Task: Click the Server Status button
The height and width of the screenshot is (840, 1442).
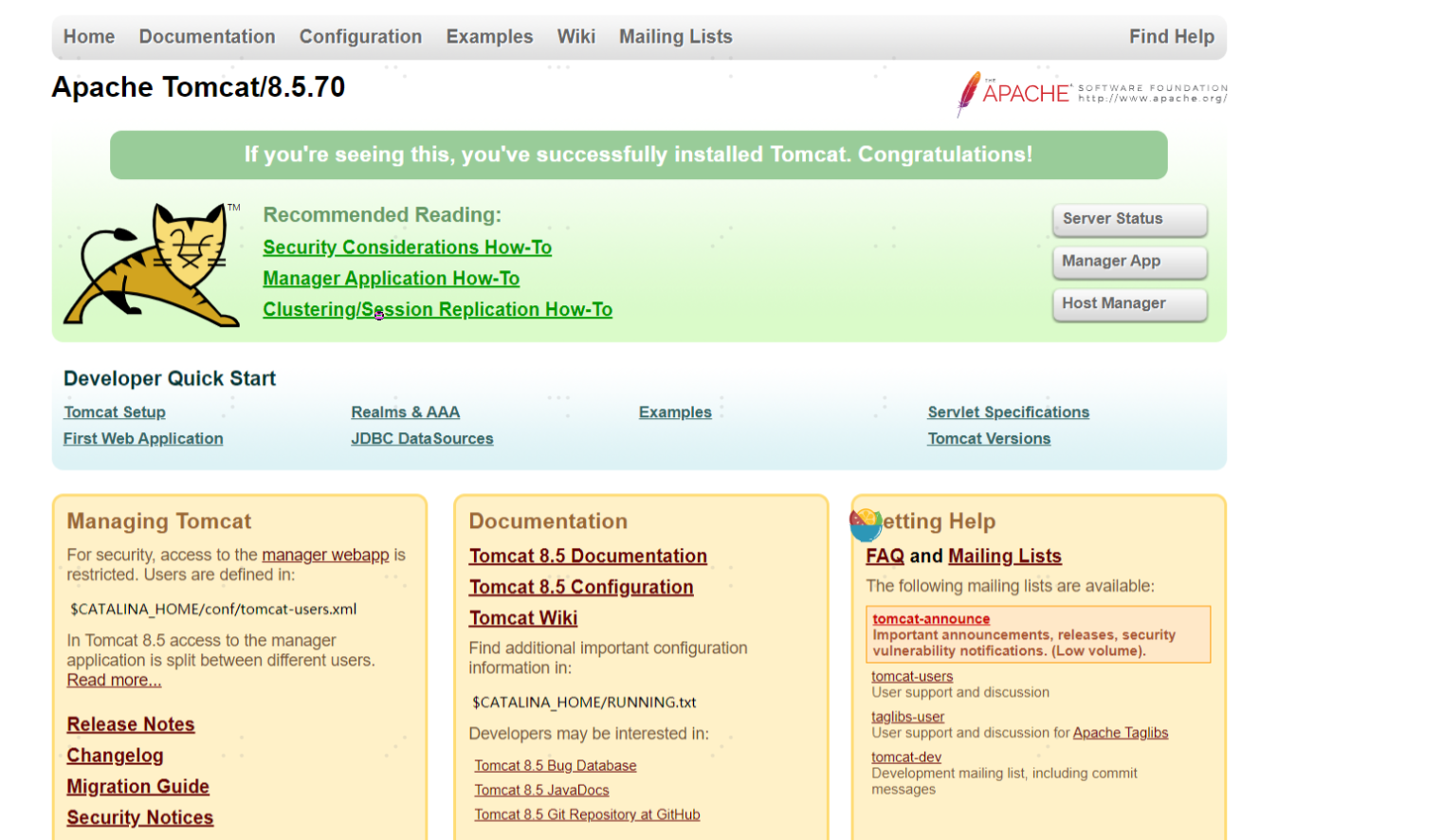Action: coord(1129,219)
